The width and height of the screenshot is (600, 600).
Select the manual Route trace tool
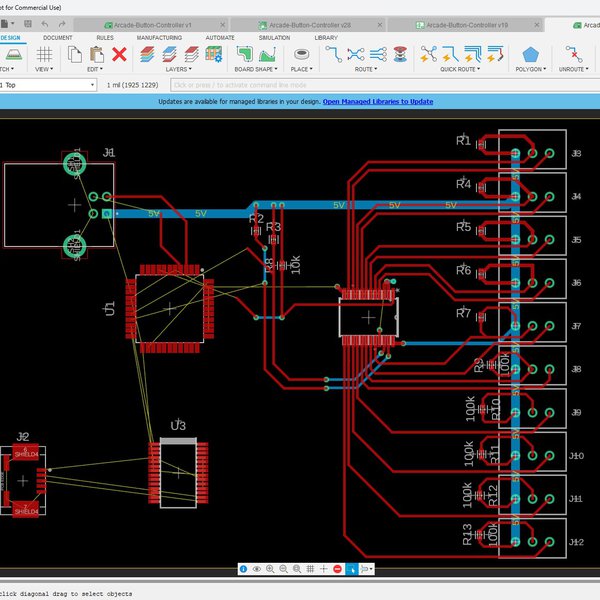click(333, 54)
